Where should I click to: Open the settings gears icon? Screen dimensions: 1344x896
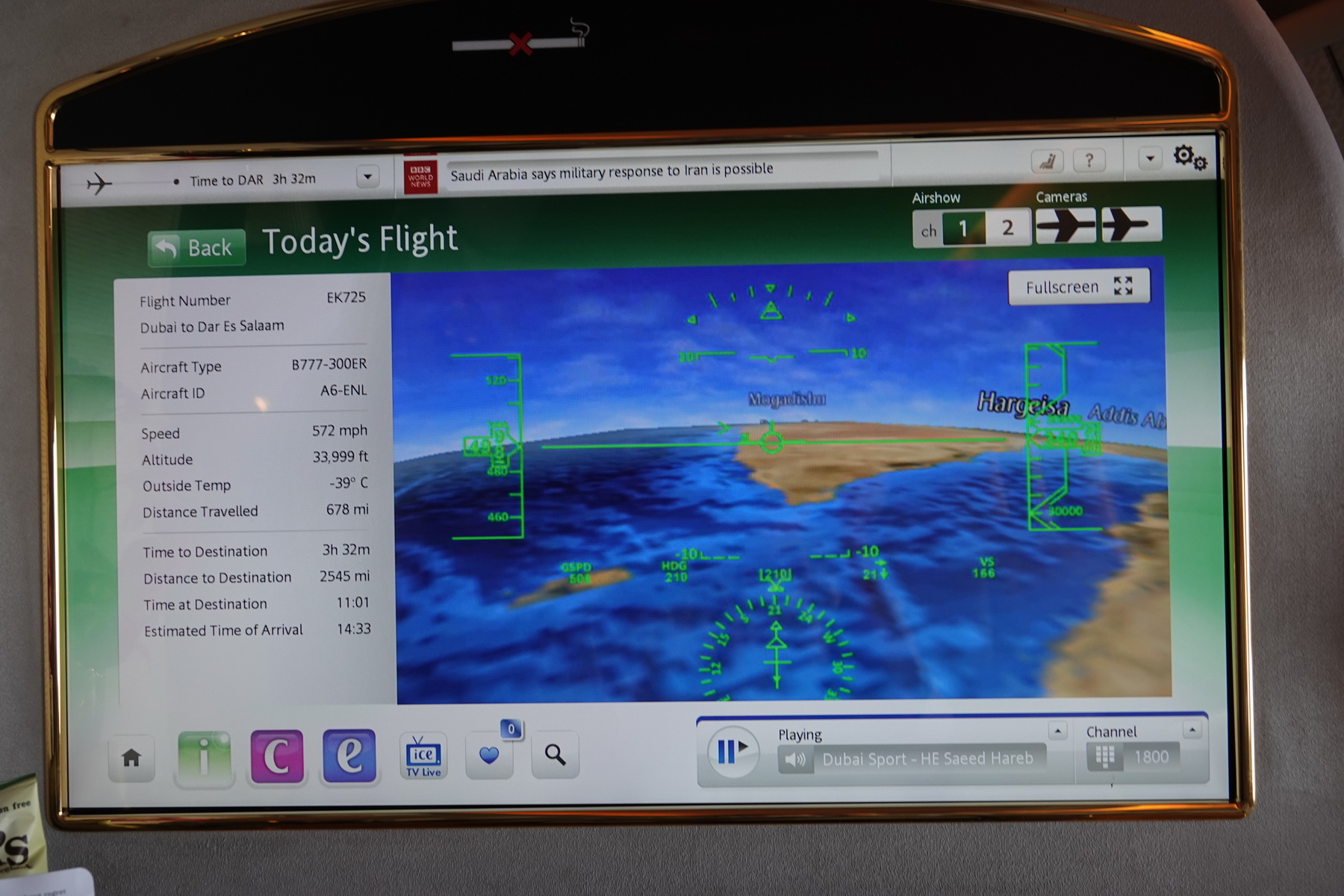click(1189, 157)
